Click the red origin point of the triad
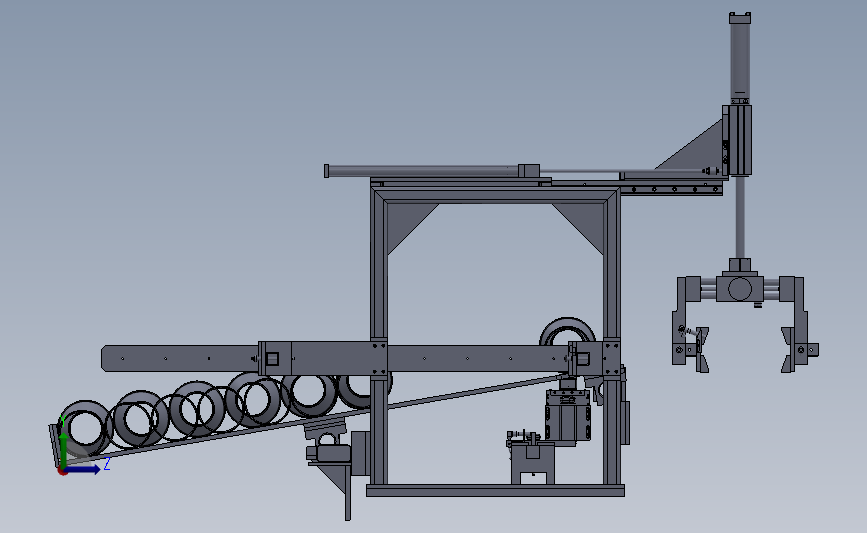 click(62, 471)
